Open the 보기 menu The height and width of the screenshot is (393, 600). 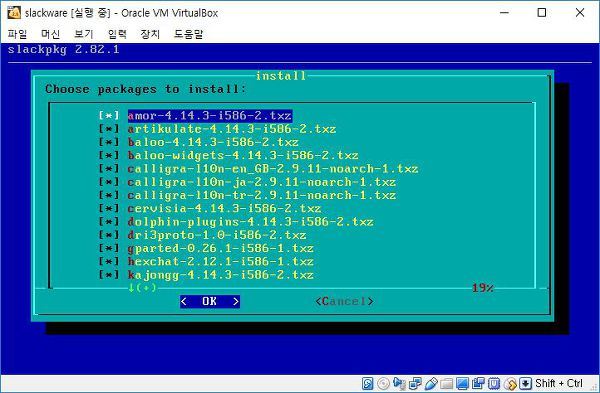84,34
